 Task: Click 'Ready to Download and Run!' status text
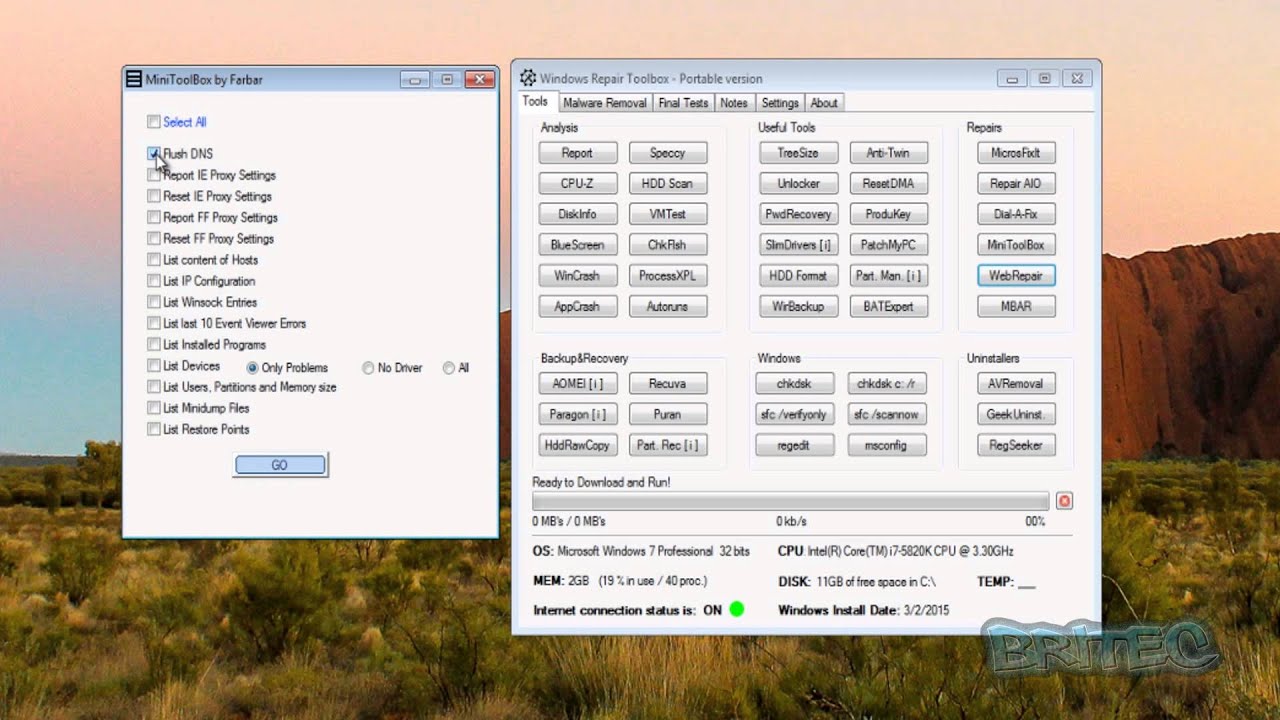point(601,482)
